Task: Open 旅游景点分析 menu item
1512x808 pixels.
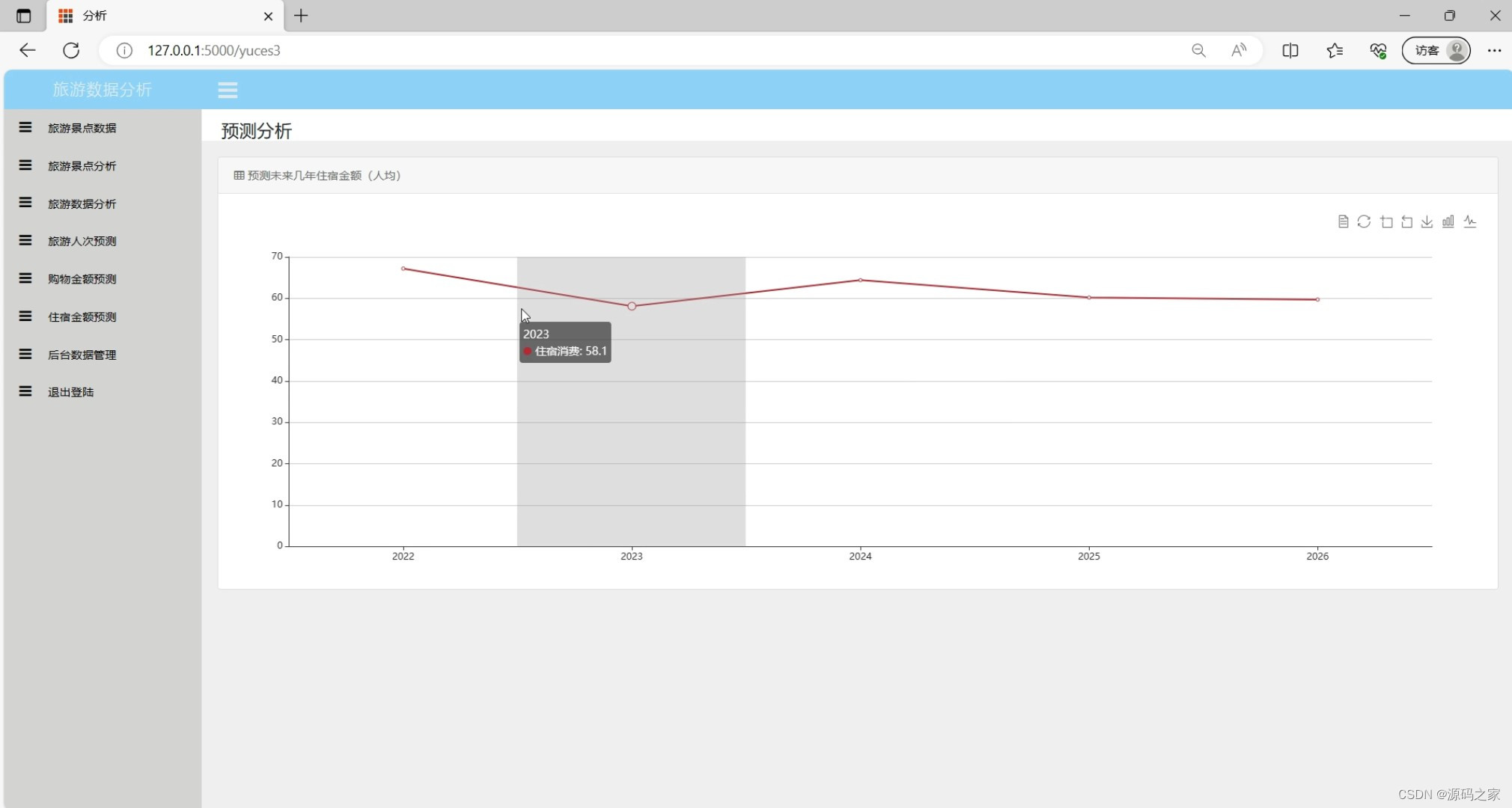Action: 82,166
